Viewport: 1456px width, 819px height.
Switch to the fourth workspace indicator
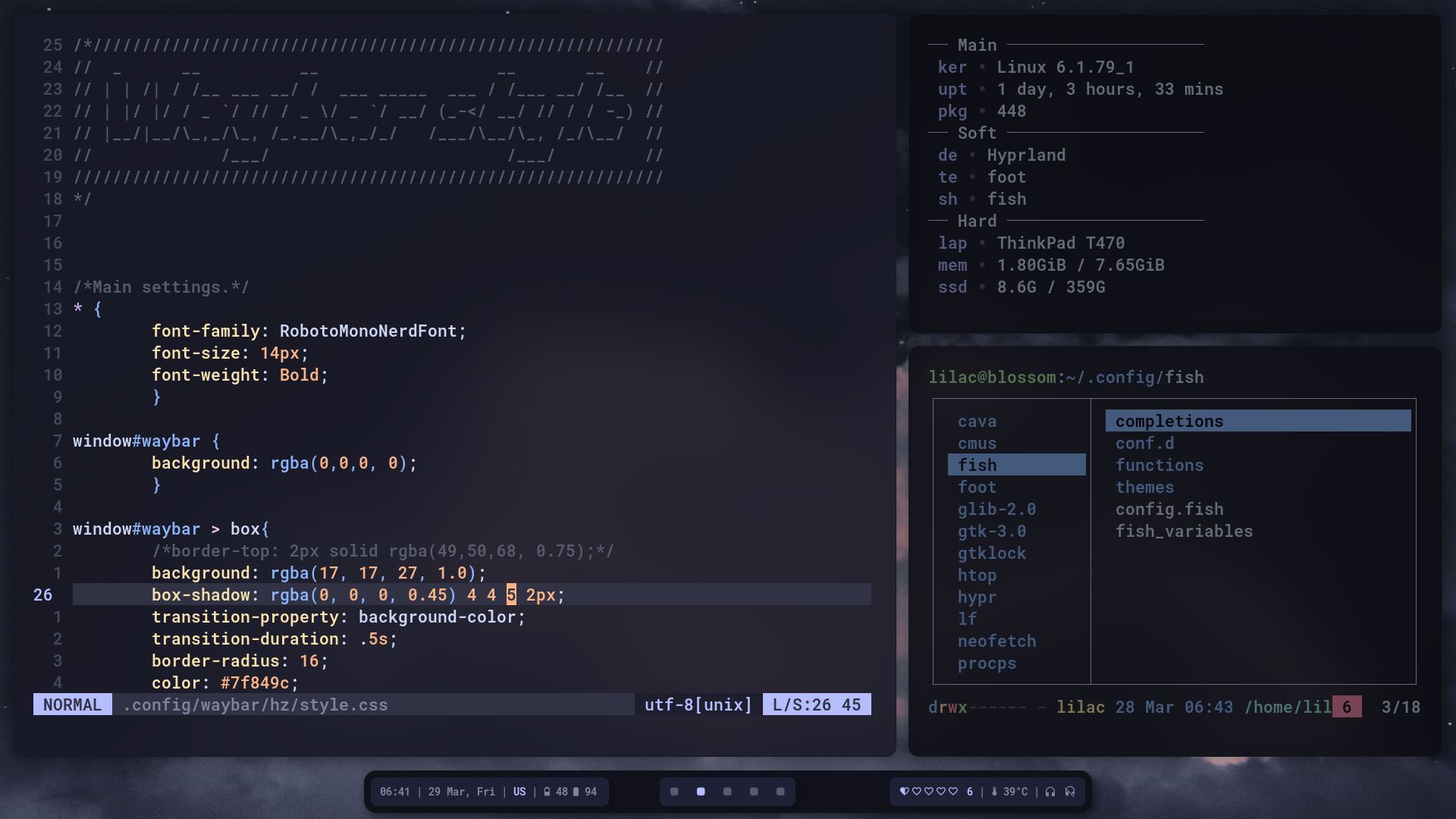point(754,792)
